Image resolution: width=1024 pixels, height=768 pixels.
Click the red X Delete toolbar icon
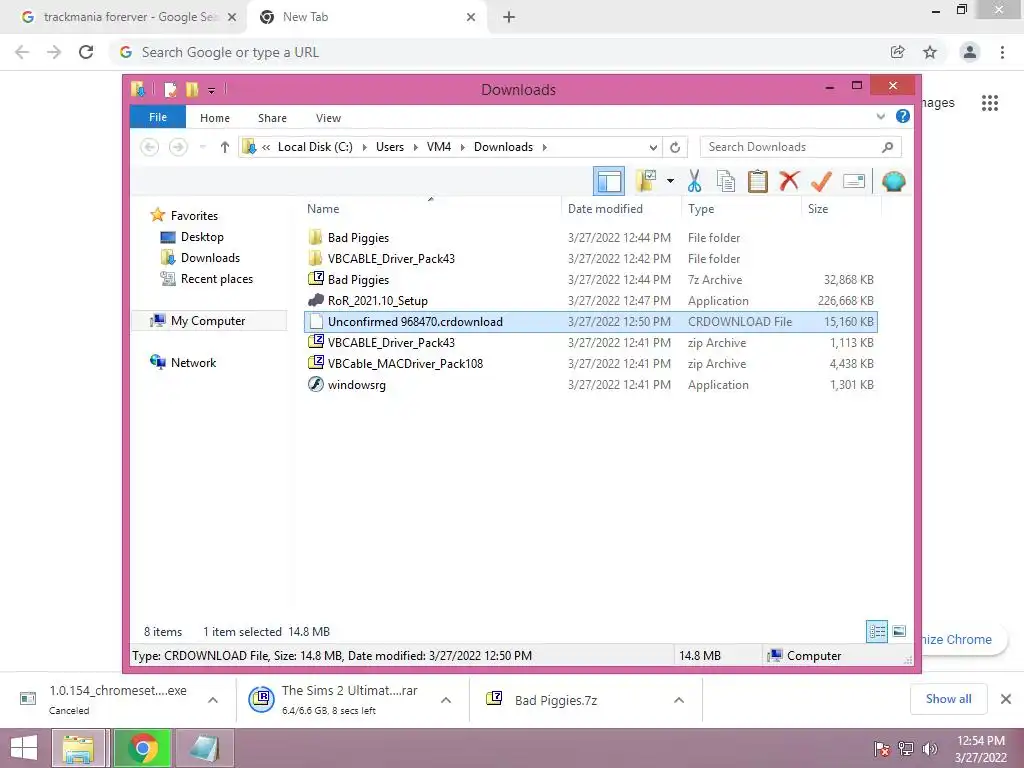[789, 181]
